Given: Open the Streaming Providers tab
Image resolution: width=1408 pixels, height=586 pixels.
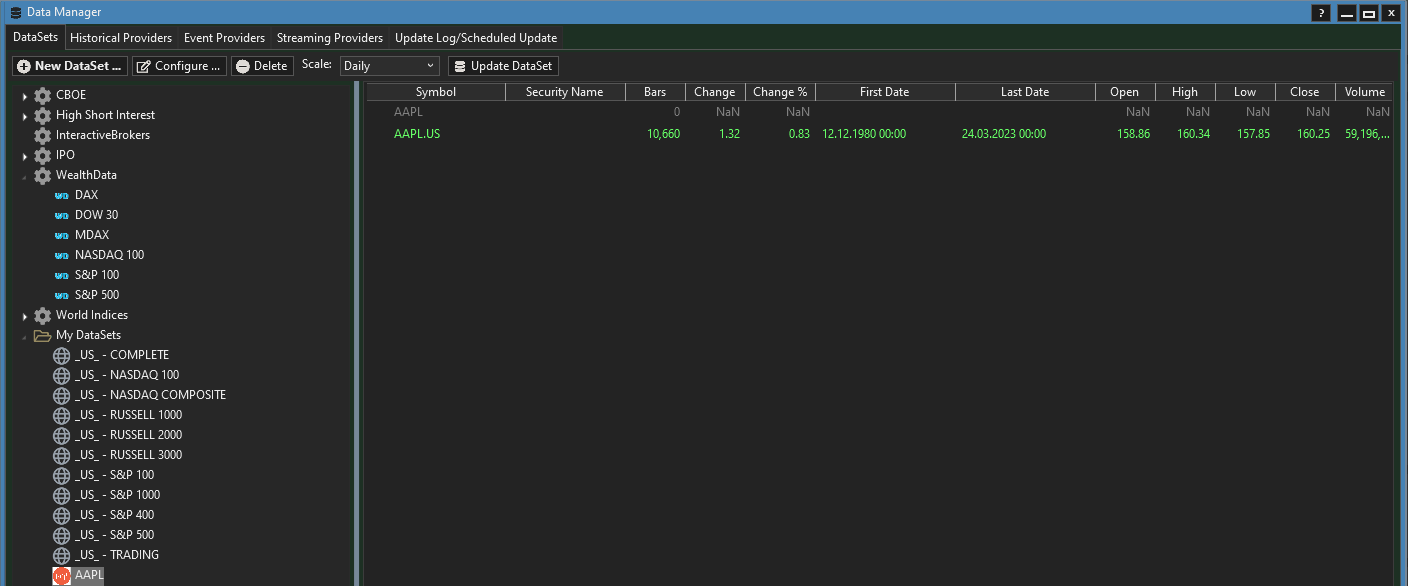Looking at the screenshot, I should 330,38.
